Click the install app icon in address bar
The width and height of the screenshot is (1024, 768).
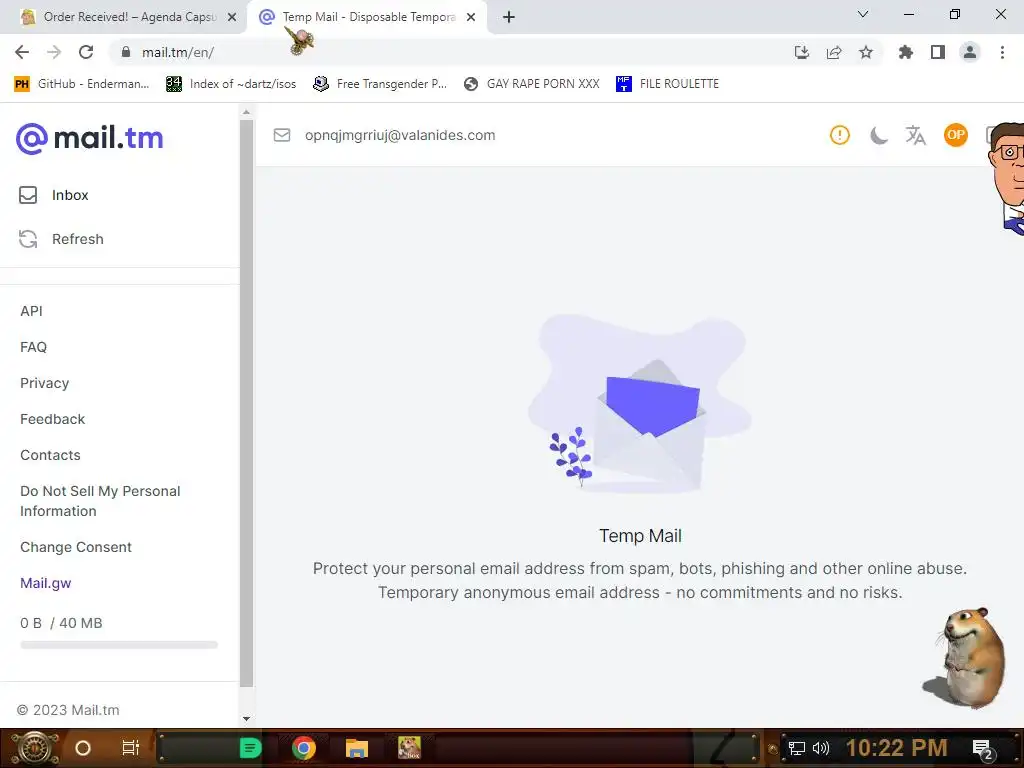tap(802, 52)
